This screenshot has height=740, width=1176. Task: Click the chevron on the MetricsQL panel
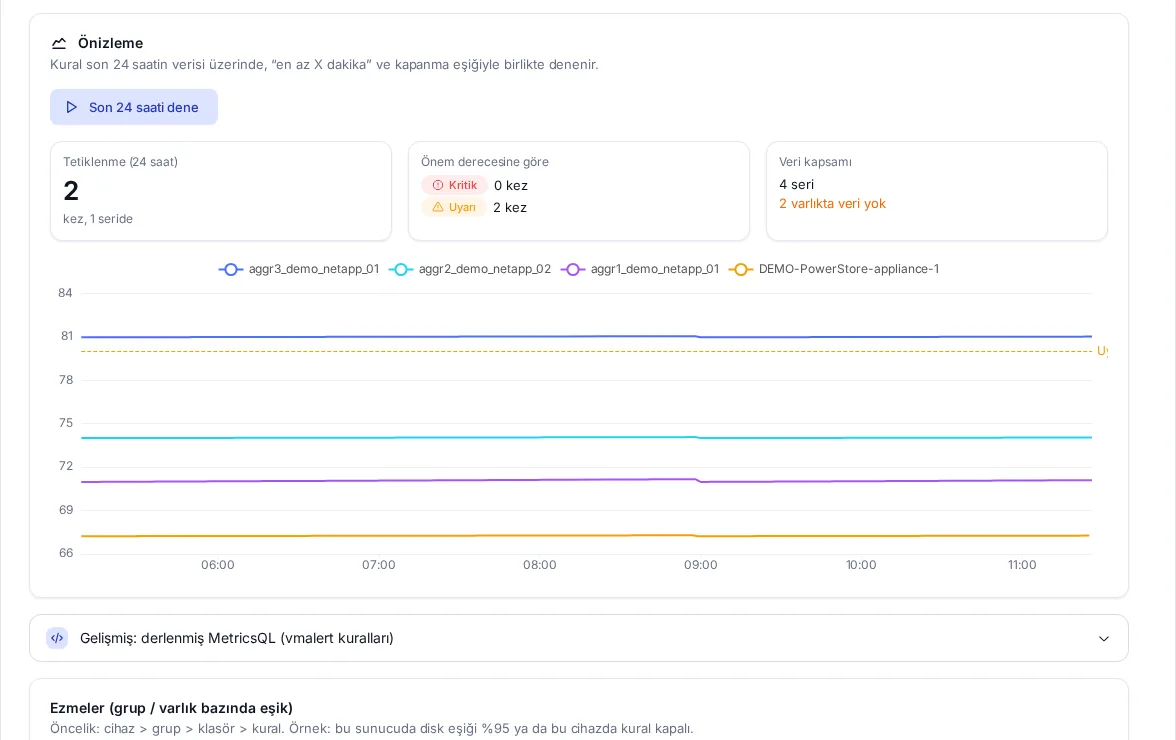tap(1104, 639)
